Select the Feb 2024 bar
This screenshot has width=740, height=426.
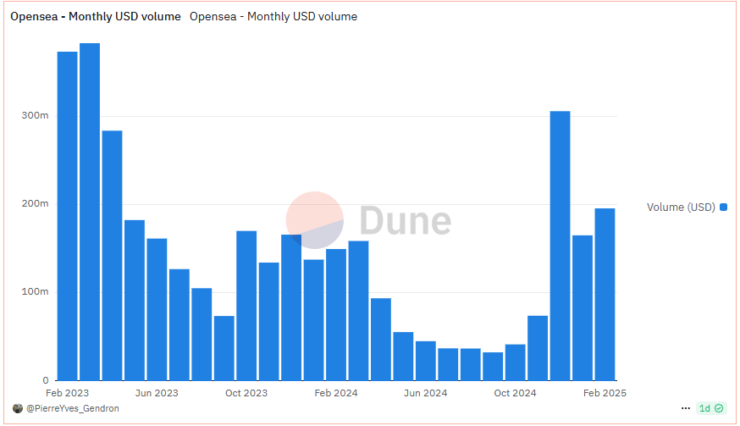[x=336, y=315]
